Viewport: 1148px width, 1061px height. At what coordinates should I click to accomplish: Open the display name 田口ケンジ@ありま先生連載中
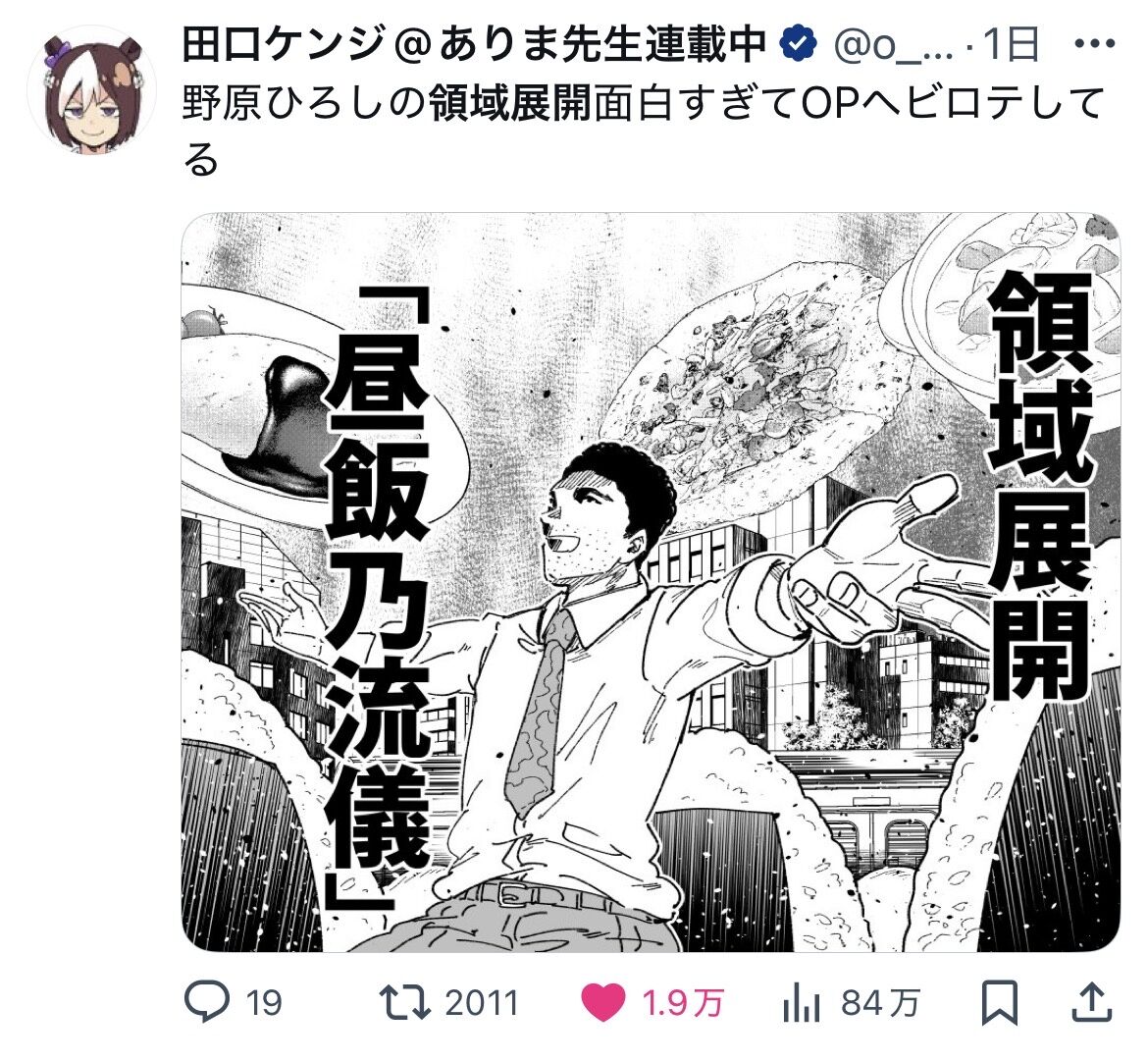[474, 45]
